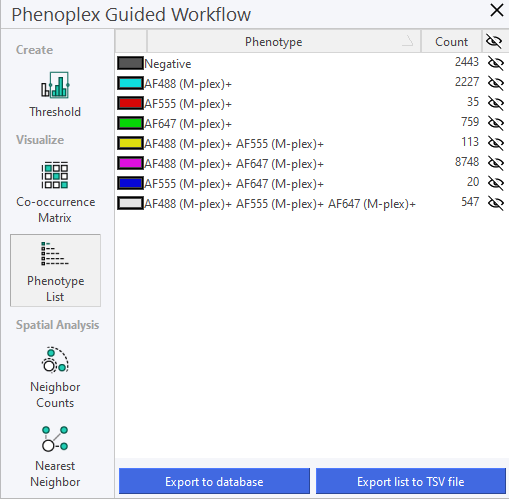Select the AF488+ AF555+ AF647+ phenotype name
509x499 pixels.
click(280, 204)
